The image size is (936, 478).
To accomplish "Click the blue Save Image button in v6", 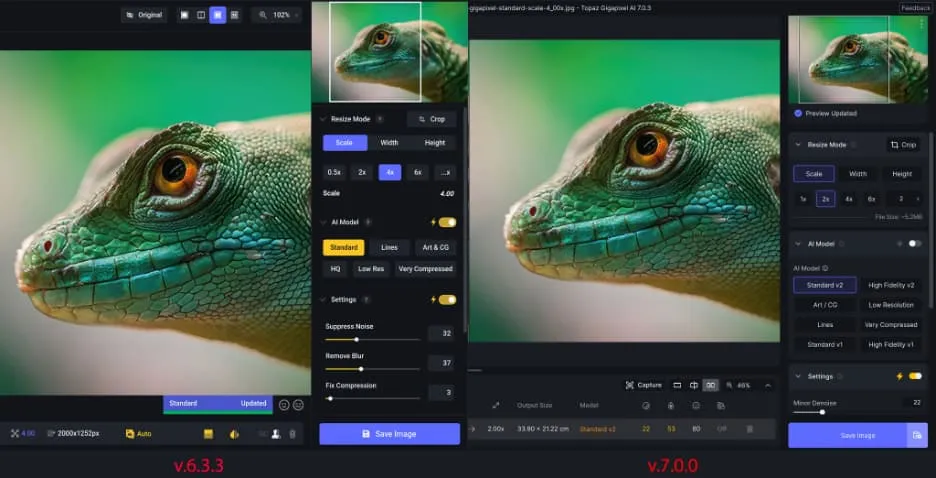I will tap(389, 433).
